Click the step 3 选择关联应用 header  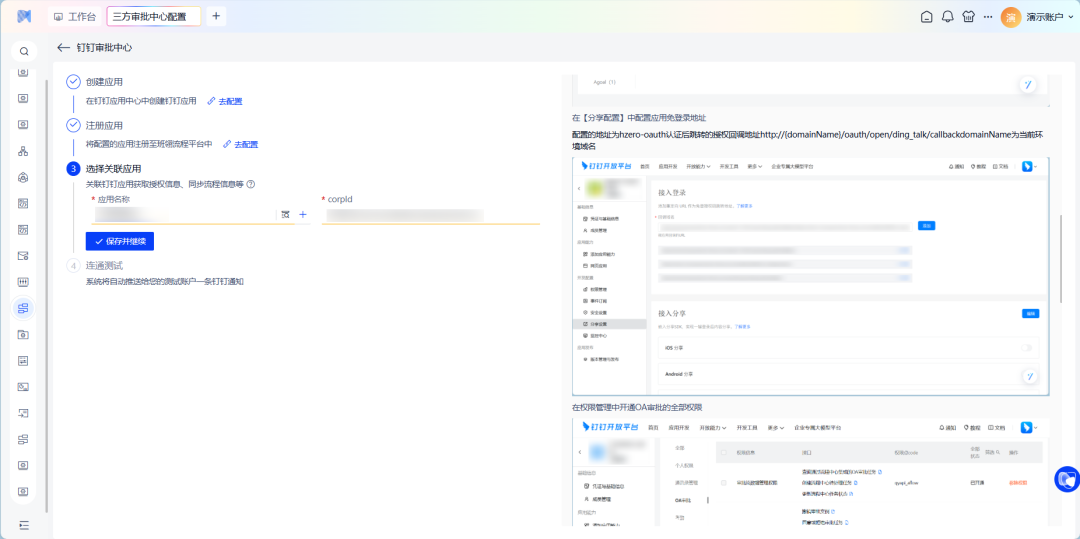[x=113, y=169]
